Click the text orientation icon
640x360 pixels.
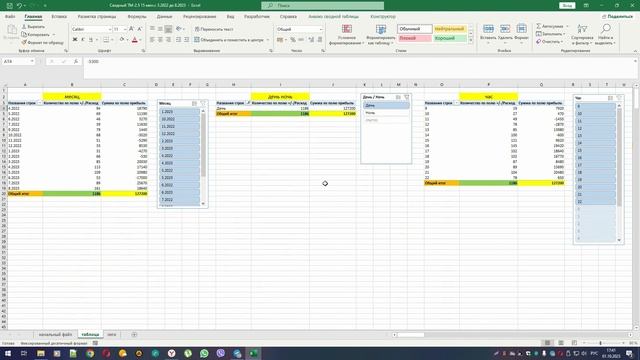pos(179,29)
